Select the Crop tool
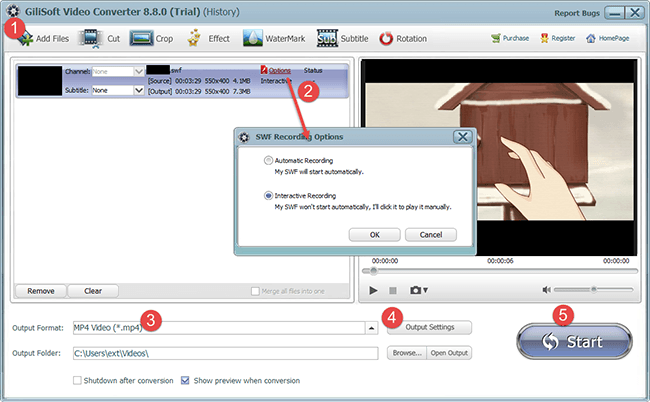The height and width of the screenshot is (402, 650). 142,39
